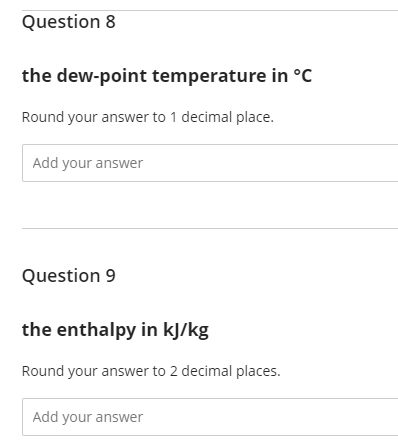The width and height of the screenshot is (398, 442).
Task: Click the numeral 8 in the Question 8 heading
Action: pos(111,22)
